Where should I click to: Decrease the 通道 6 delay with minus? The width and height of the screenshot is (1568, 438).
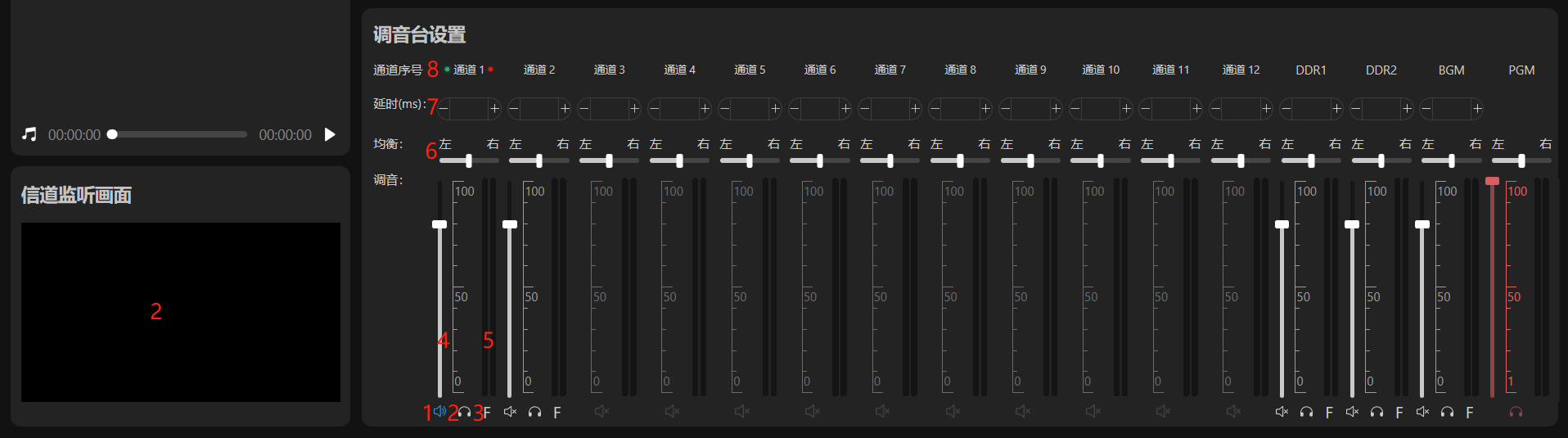tap(795, 108)
